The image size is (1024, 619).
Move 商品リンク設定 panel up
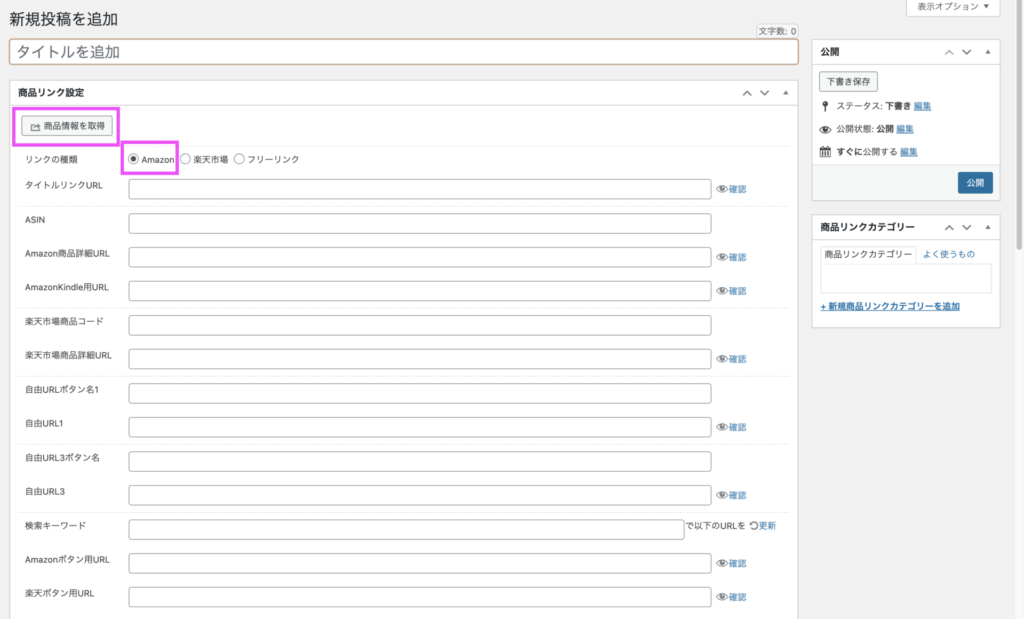[x=747, y=93]
